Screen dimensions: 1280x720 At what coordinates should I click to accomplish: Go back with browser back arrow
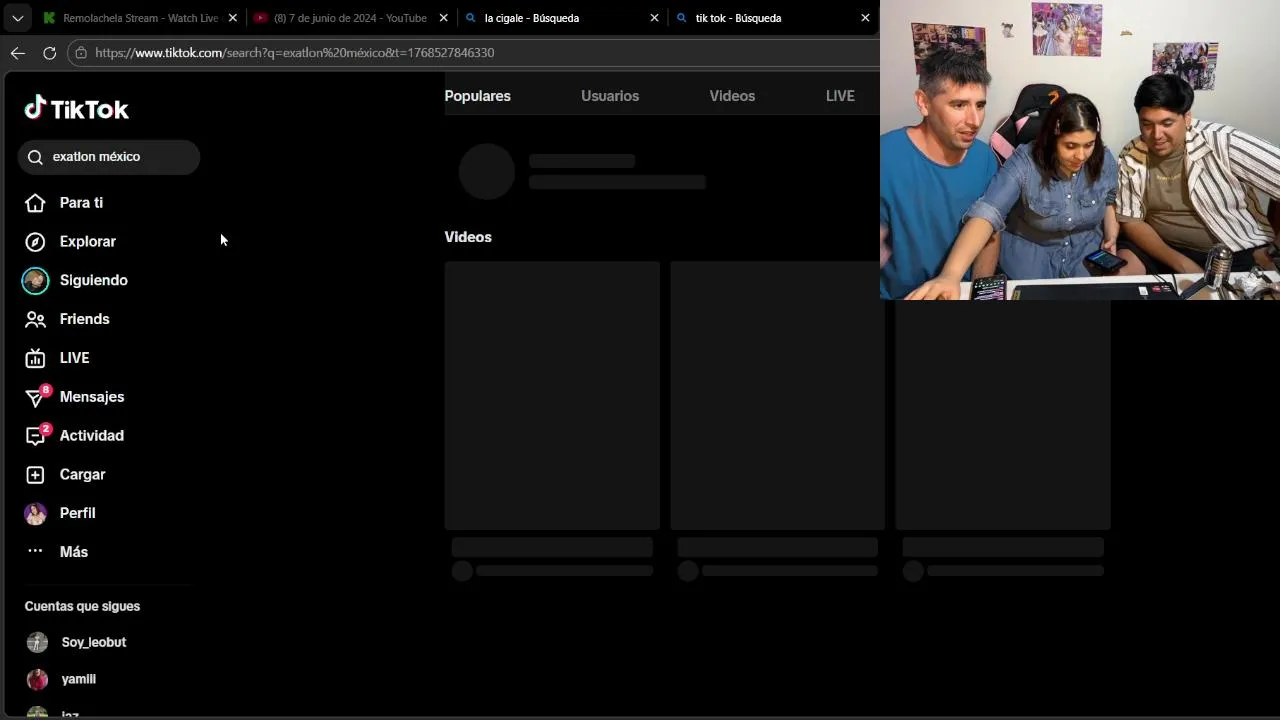pos(18,53)
